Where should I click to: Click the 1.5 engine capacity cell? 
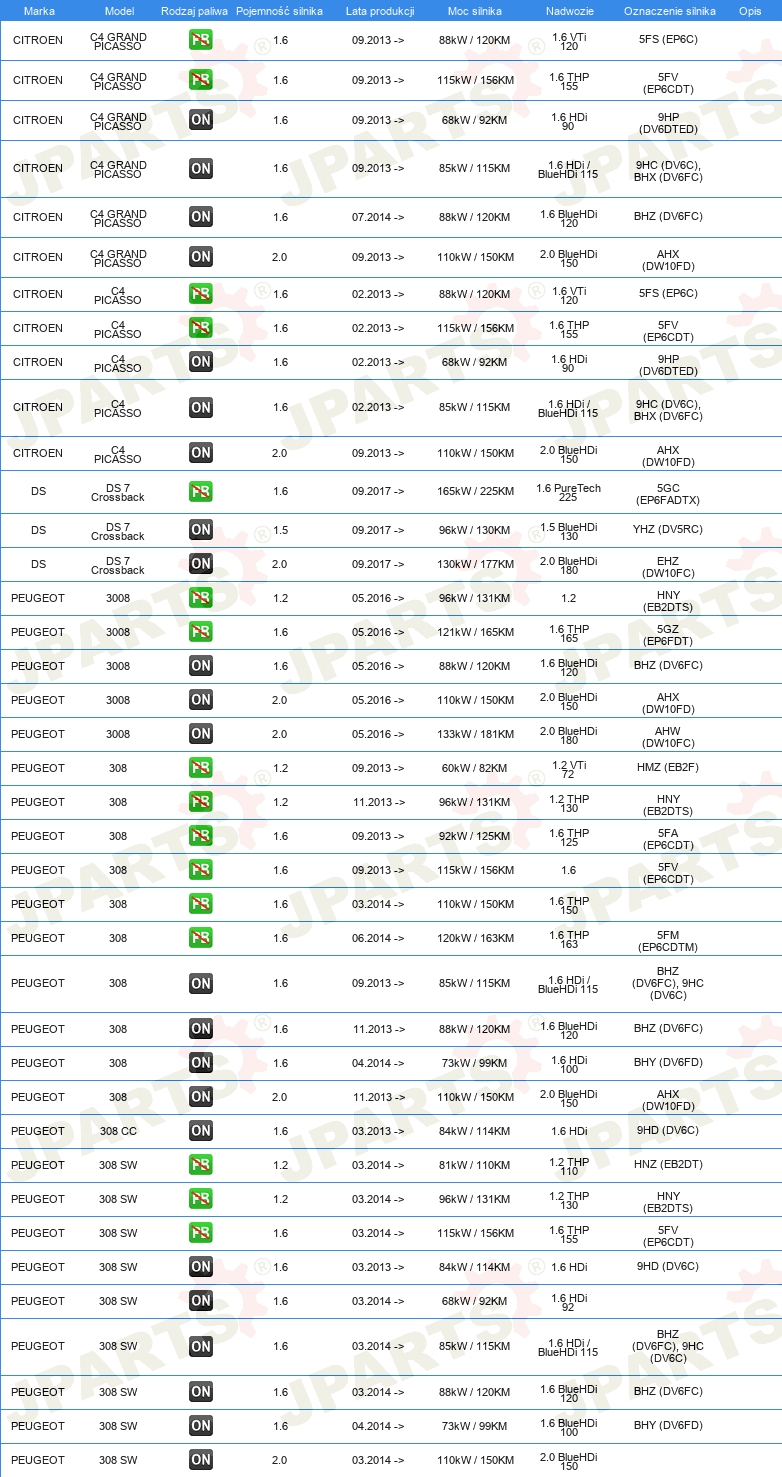click(280, 530)
